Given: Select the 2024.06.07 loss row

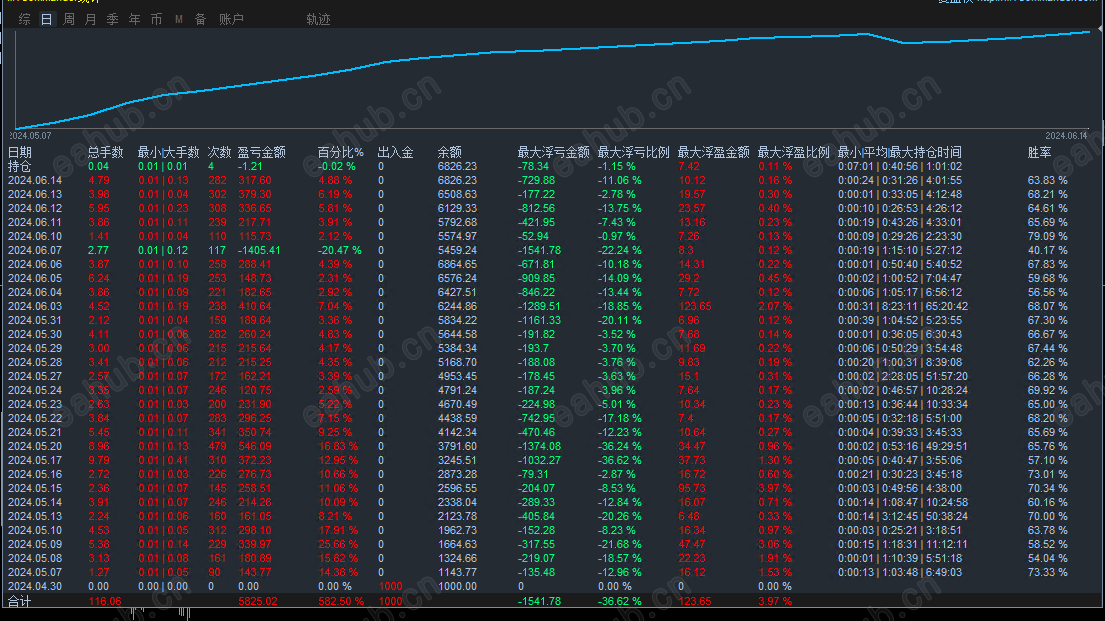Looking at the screenshot, I should pyautogui.click(x=552, y=250).
